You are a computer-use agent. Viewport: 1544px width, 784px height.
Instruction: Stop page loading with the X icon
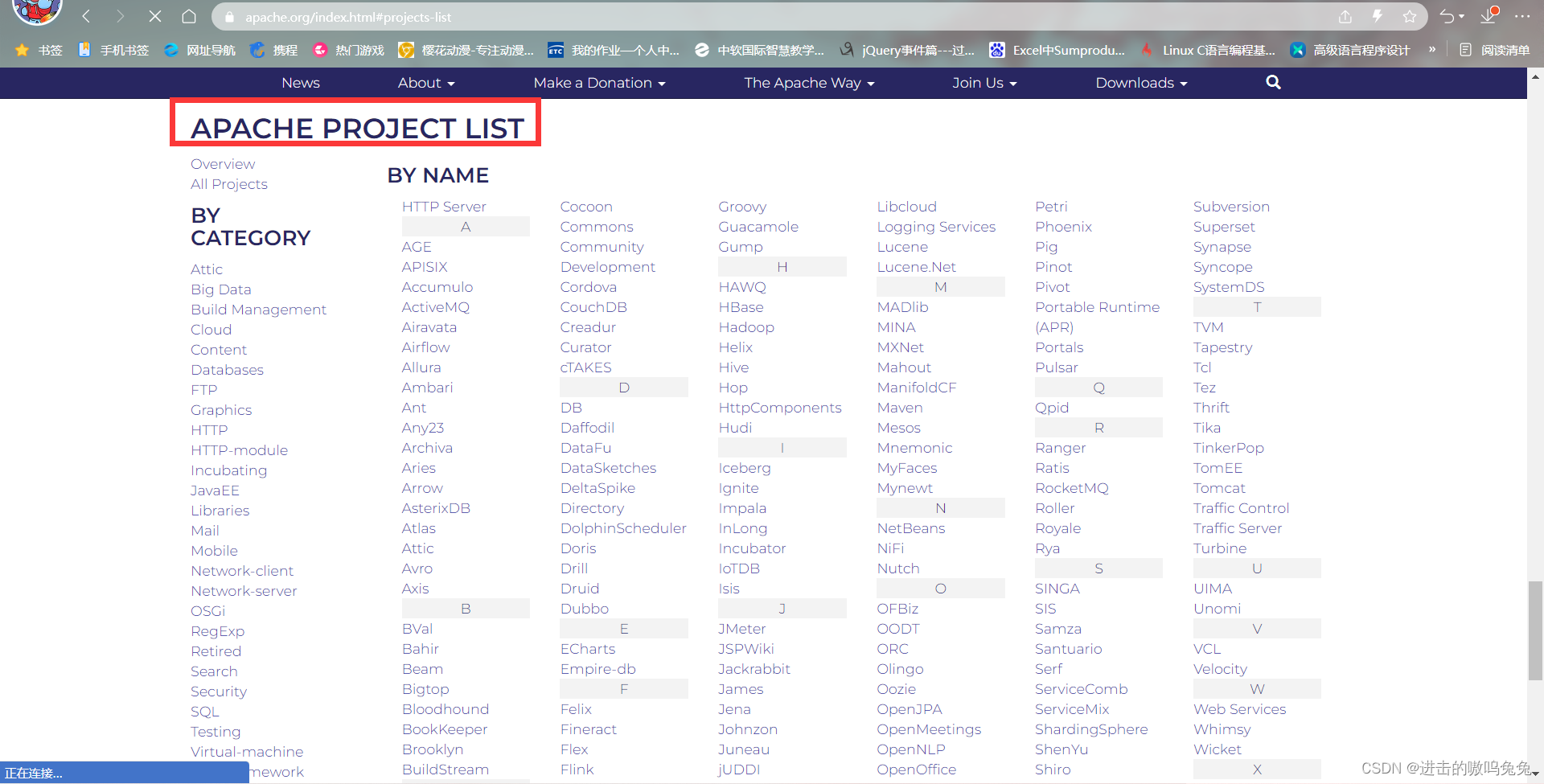point(155,16)
